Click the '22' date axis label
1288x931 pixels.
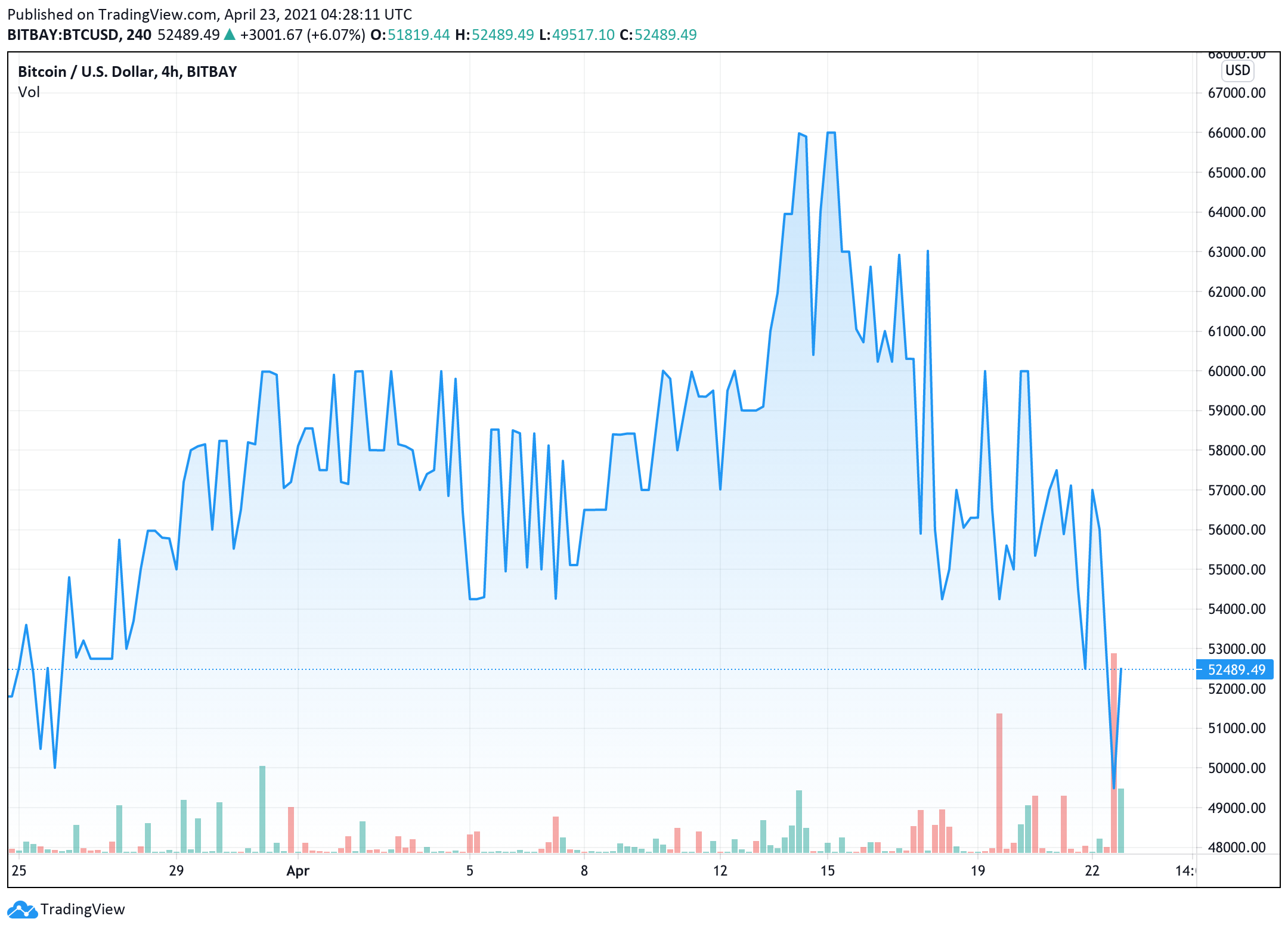(x=1092, y=871)
